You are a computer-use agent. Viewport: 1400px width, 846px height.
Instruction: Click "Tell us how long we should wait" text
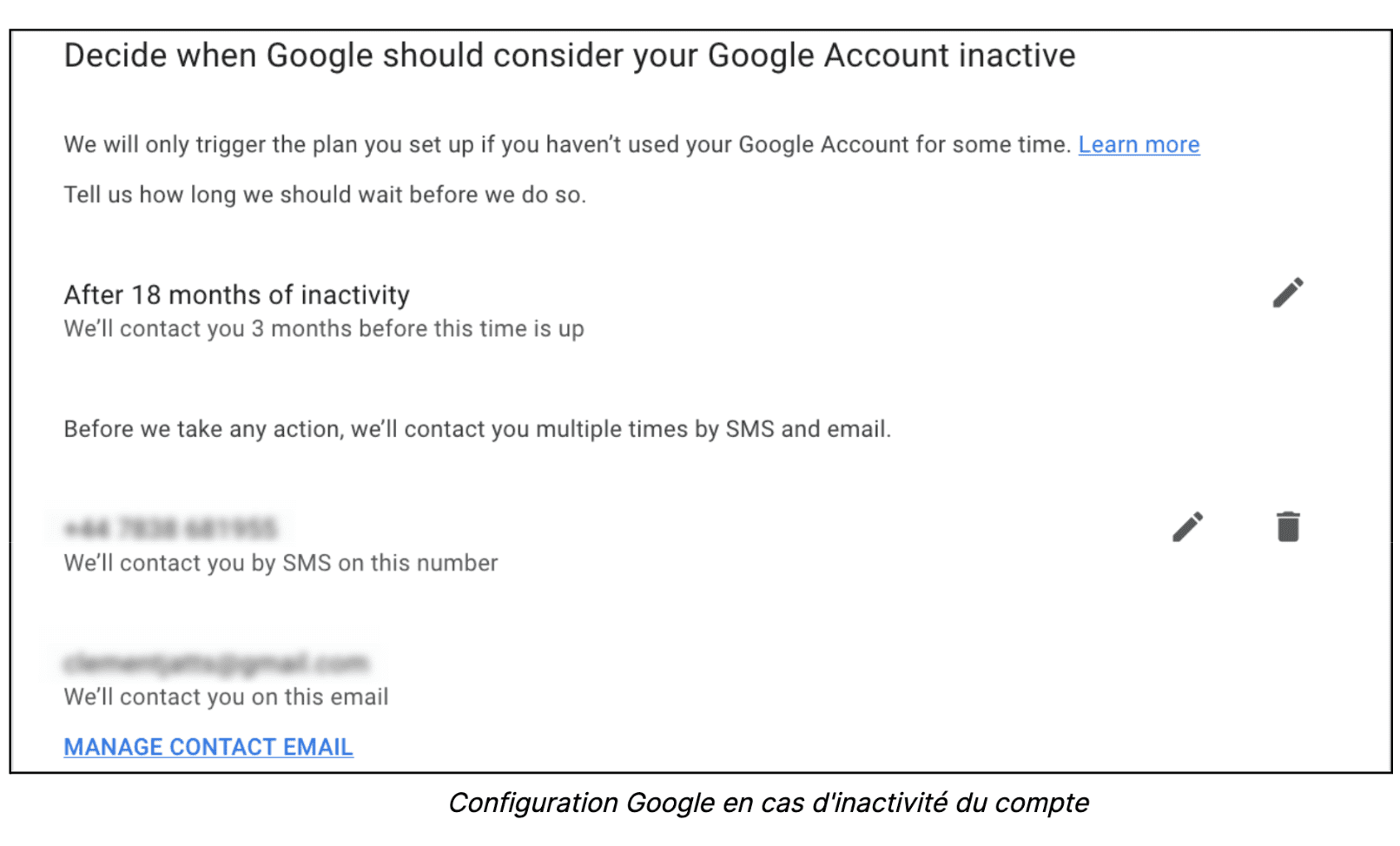[324, 195]
